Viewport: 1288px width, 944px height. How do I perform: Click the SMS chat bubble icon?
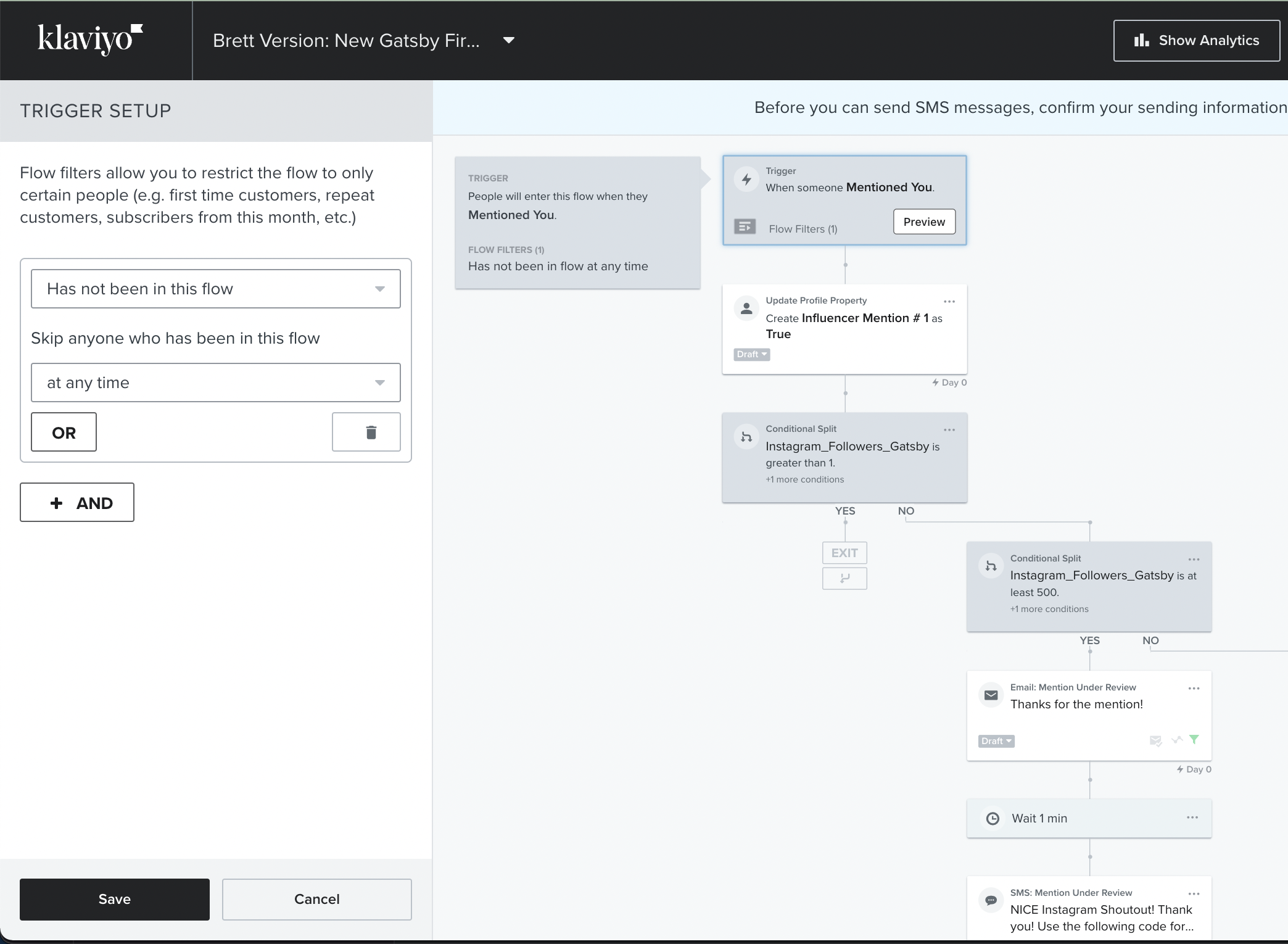pyautogui.click(x=991, y=900)
